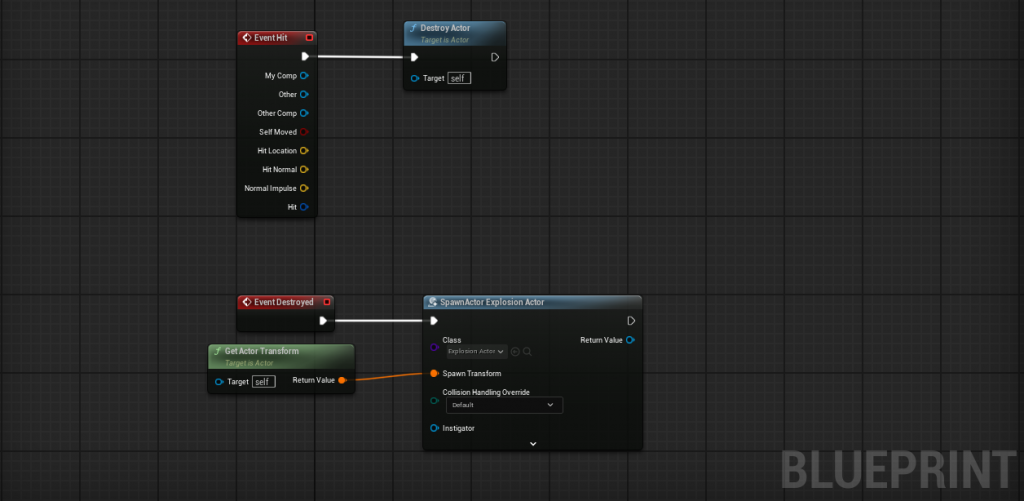The image size is (1024, 501).
Task: Click the Hit Location vector pin
Action: point(304,151)
